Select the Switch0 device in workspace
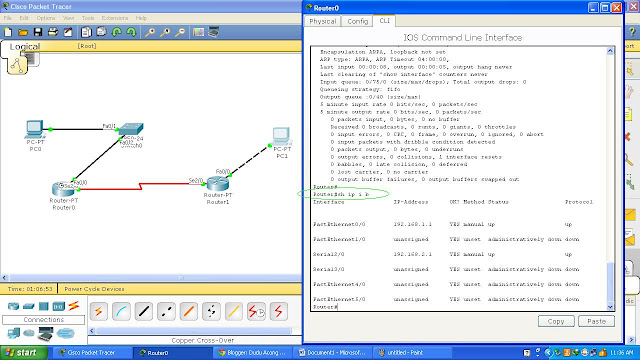The height and width of the screenshot is (360, 640). pos(131,130)
